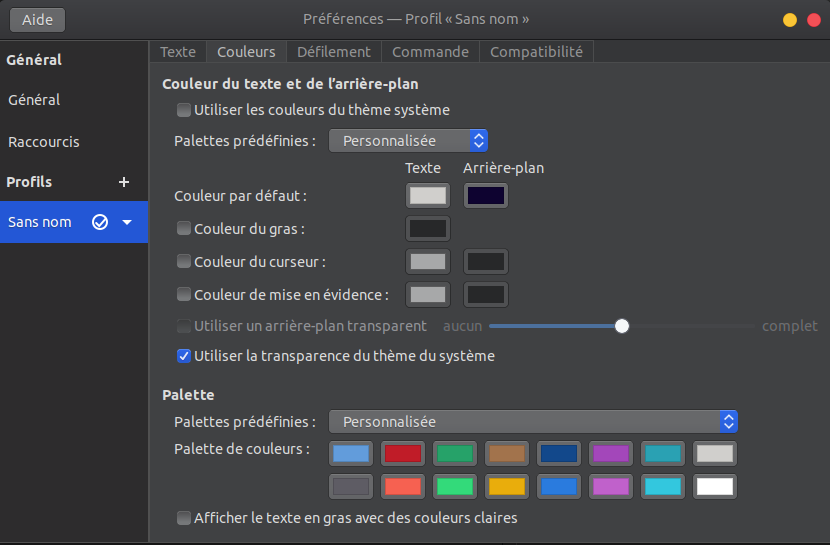Open the text and background Palettes prédéfinies dropdown

point(408,141)
